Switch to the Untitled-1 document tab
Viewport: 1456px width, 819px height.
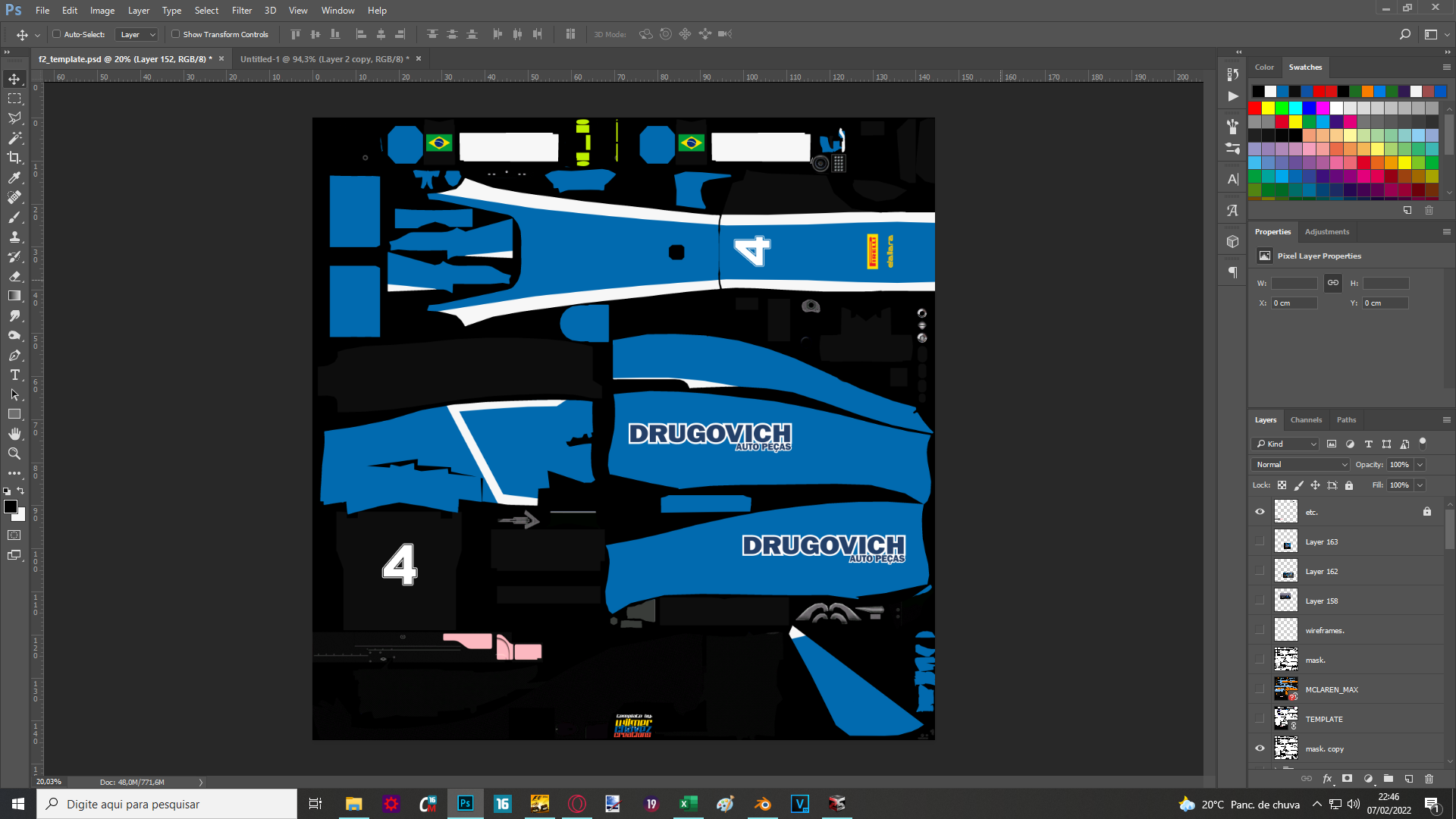coord(325,58)
